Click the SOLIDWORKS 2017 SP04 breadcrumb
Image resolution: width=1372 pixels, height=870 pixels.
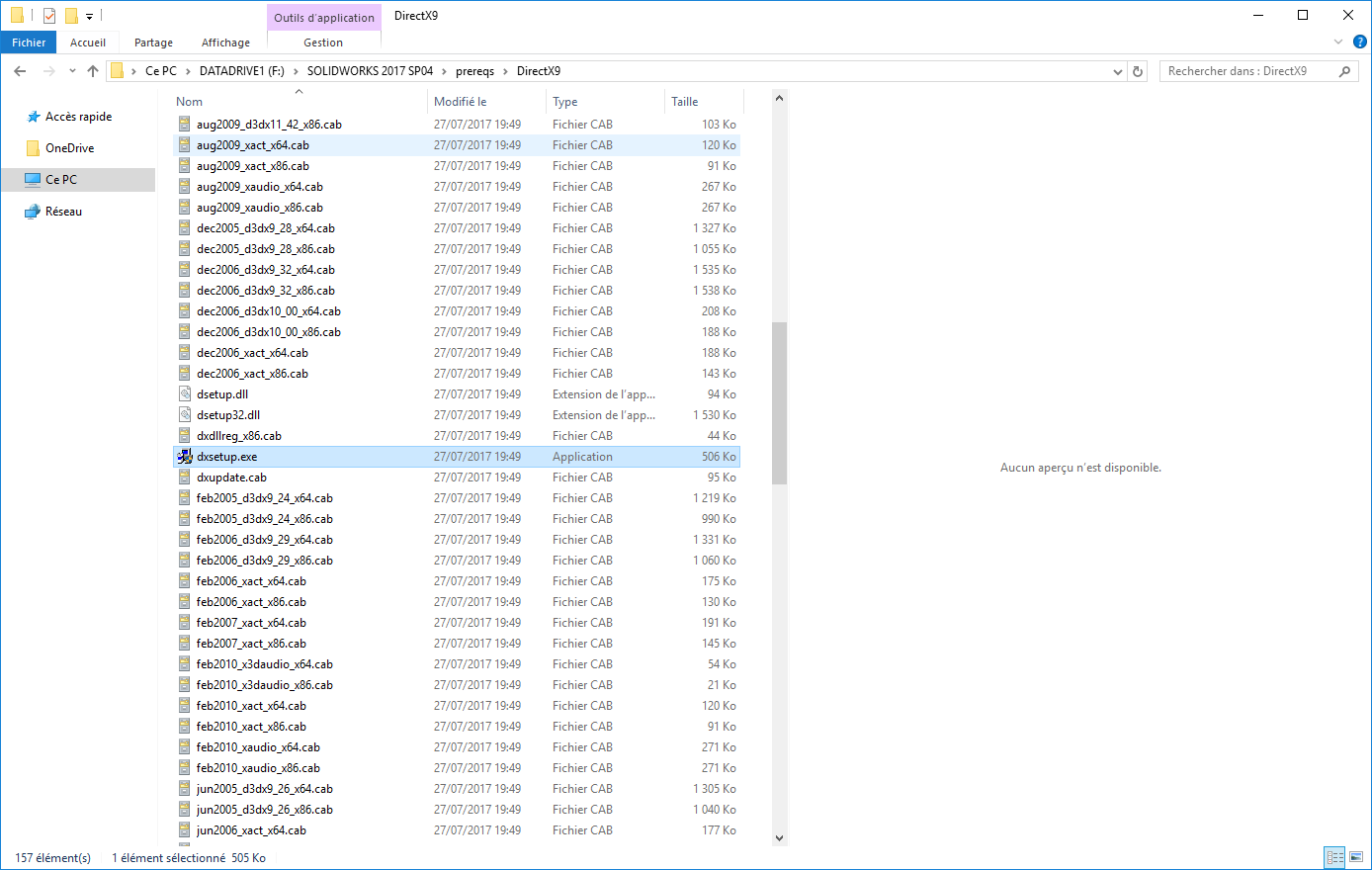[x=370, y=71]
